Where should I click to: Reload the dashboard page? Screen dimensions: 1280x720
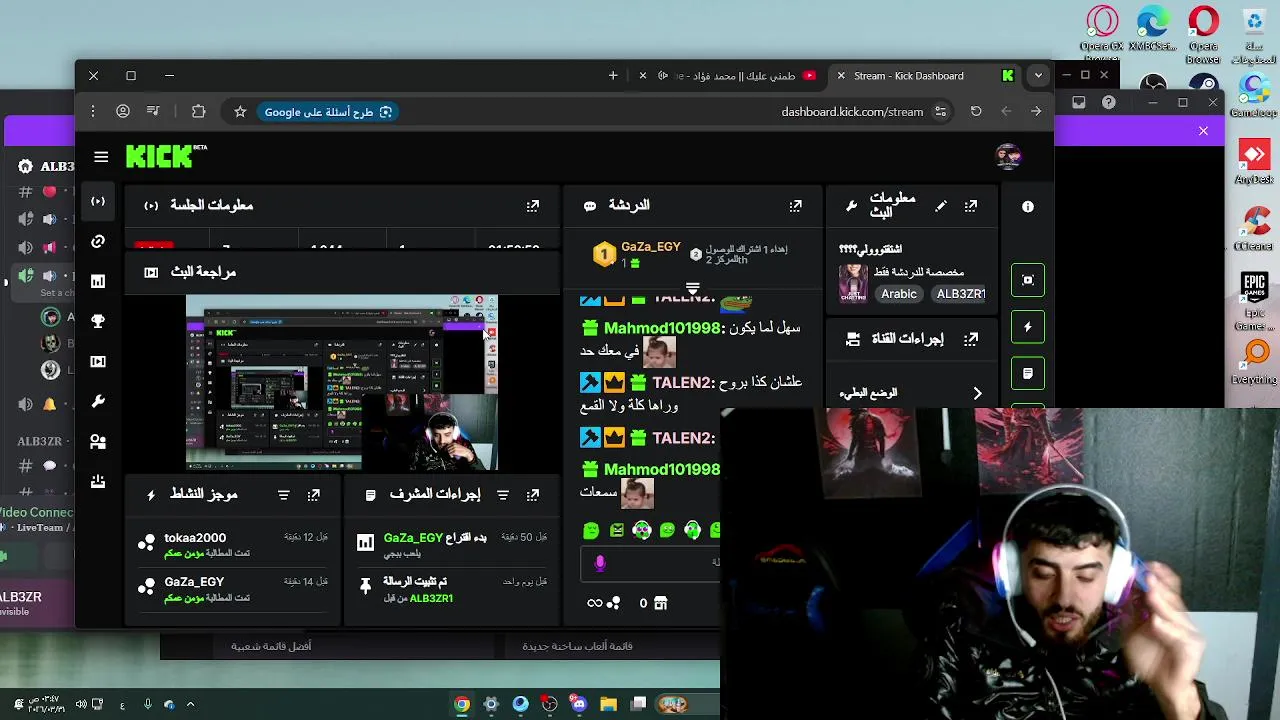click(x=976, y=112)
